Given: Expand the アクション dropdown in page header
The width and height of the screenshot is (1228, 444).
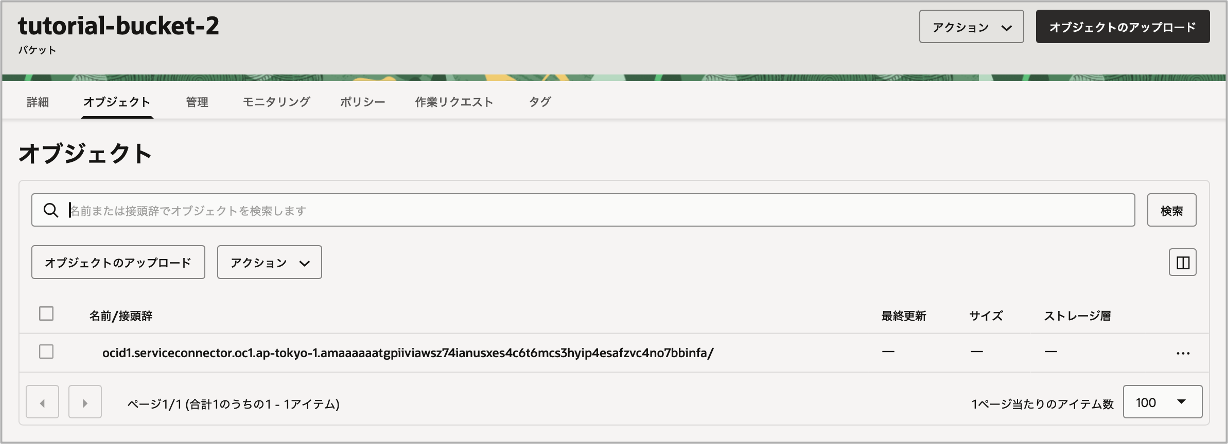Looking at the screenshot, I should [x=971, y=28].
